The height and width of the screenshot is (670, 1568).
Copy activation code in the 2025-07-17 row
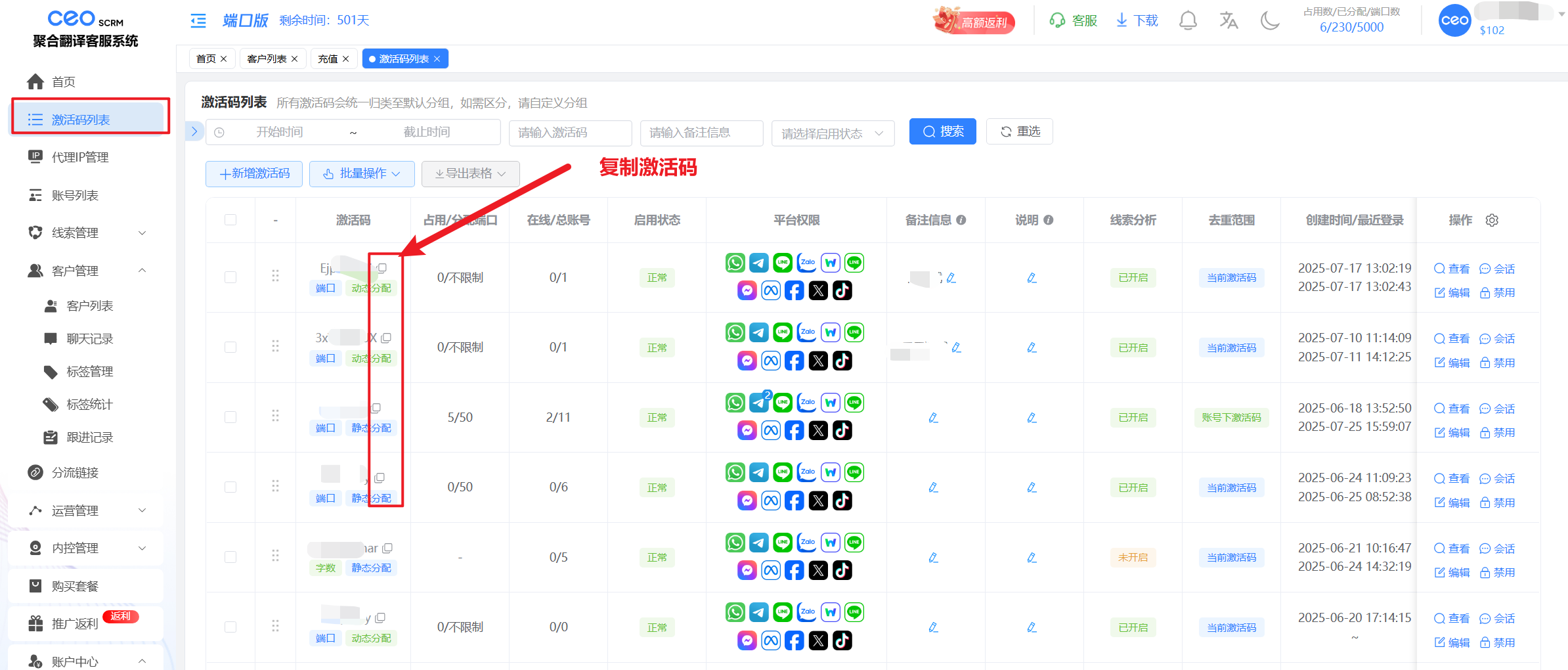(x=382, y=268)
